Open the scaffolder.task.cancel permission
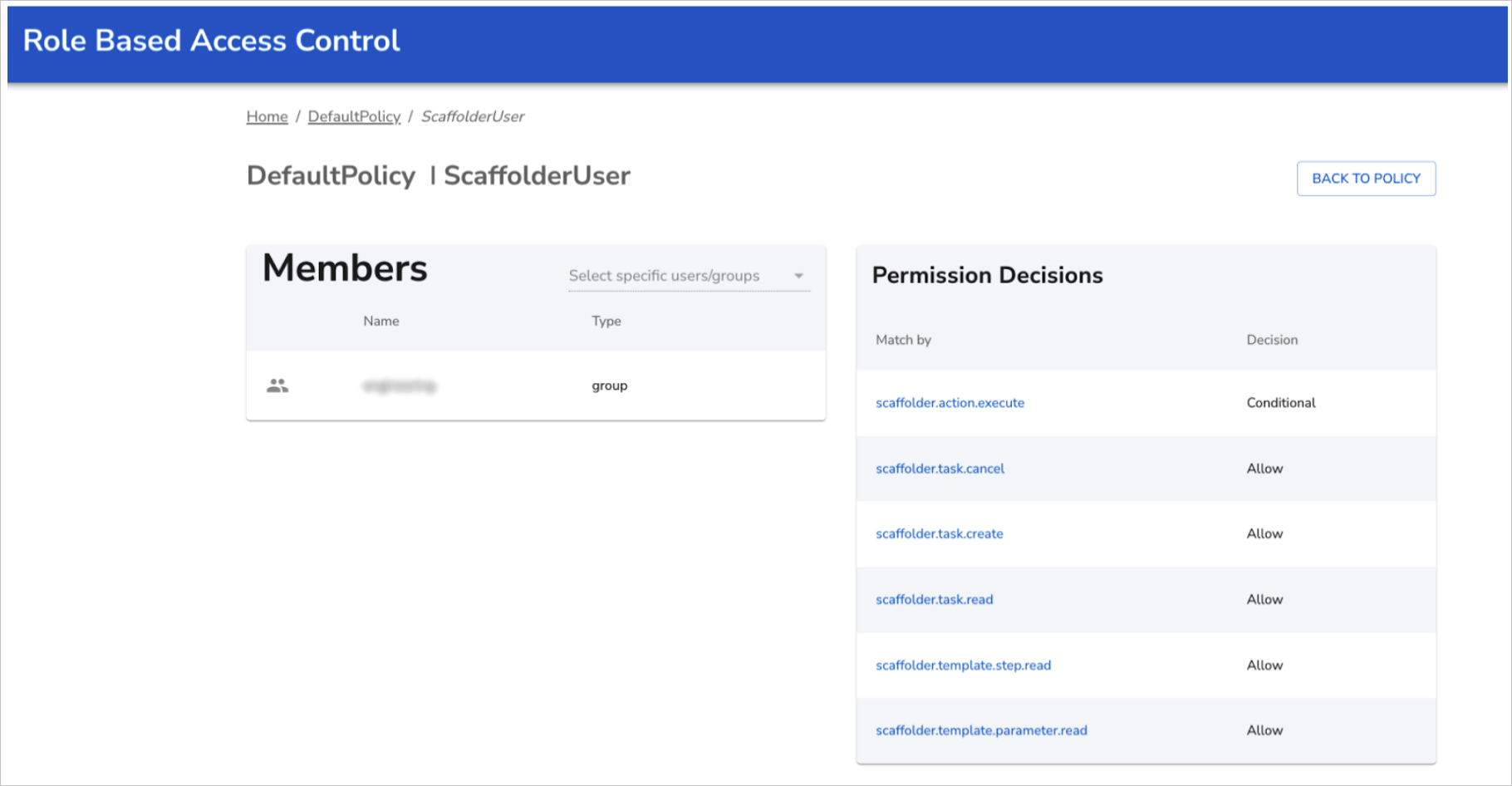1512x786 pixels. coord(939,469)
